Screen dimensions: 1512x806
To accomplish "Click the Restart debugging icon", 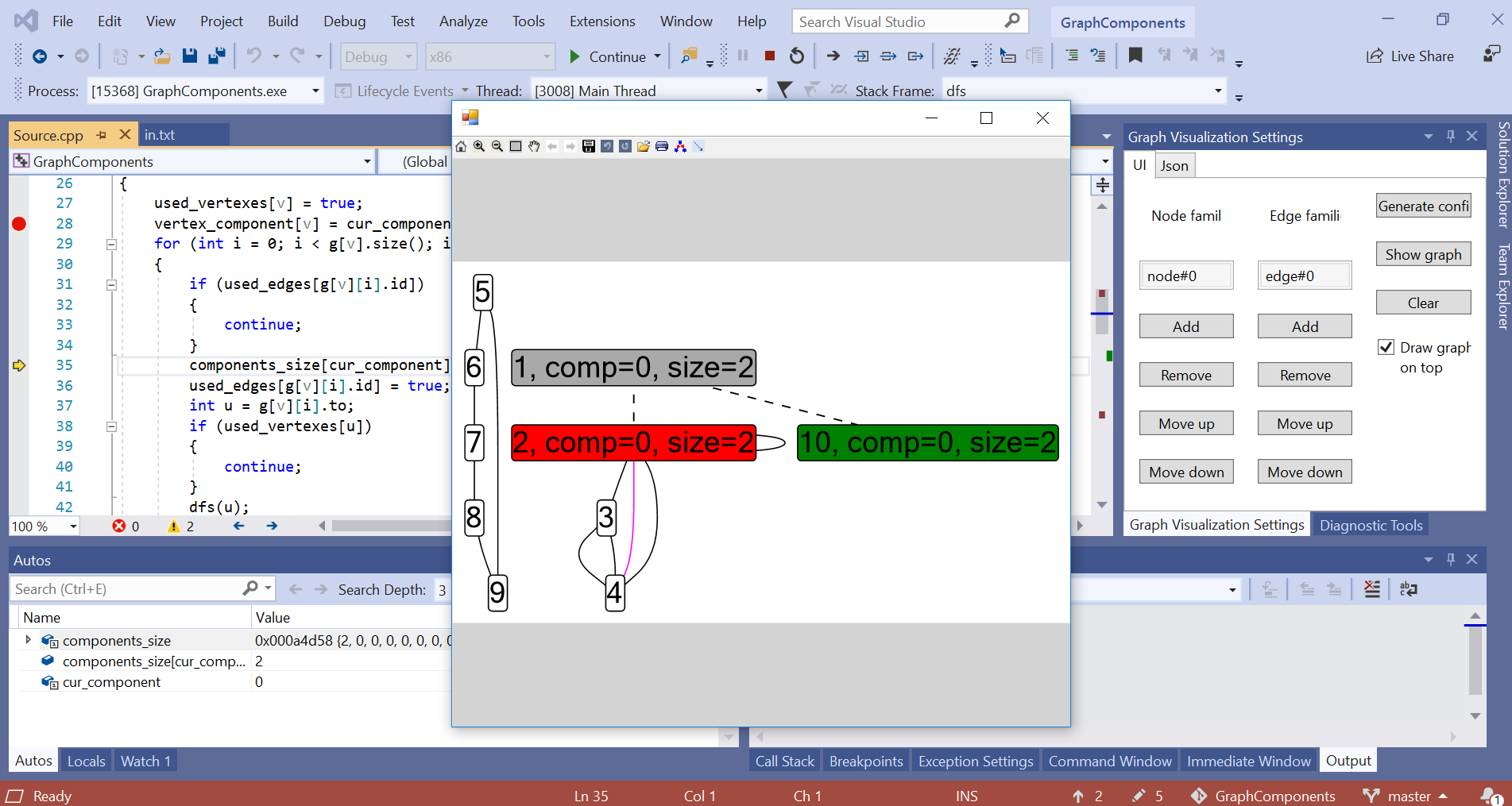I will [x=797, y=56].
